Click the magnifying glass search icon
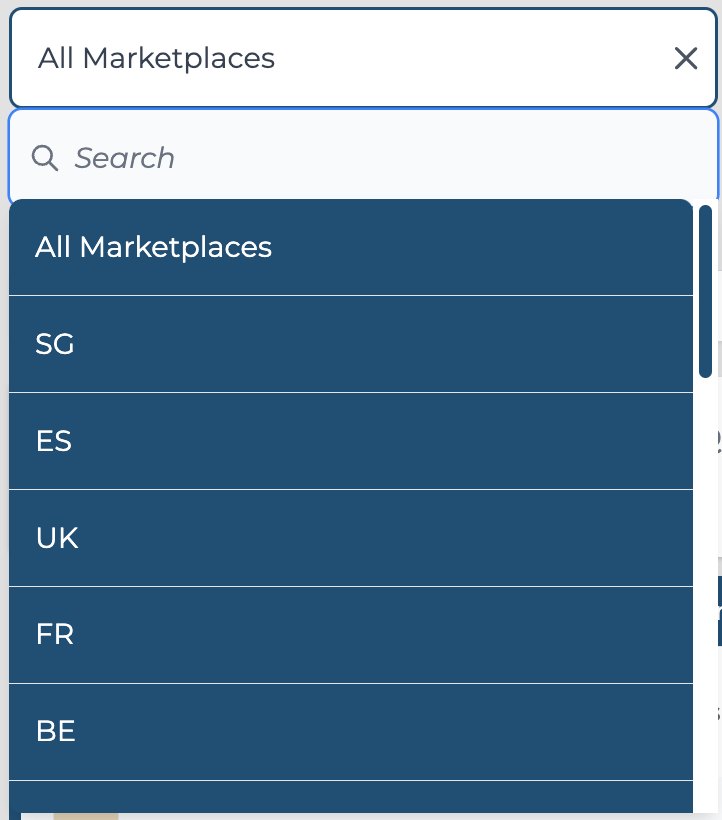The width and height of the screenshot is (722, 820). click(x=44, y=158)
